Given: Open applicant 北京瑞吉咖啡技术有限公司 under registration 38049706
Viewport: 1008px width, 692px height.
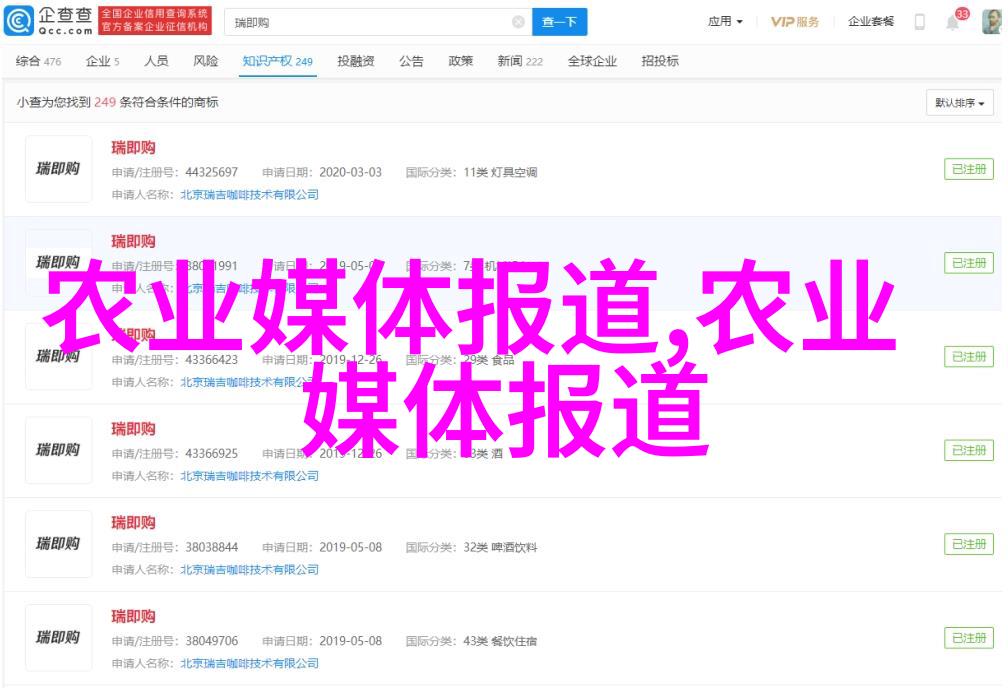Looking at the screenshot, I should (249, 664).
